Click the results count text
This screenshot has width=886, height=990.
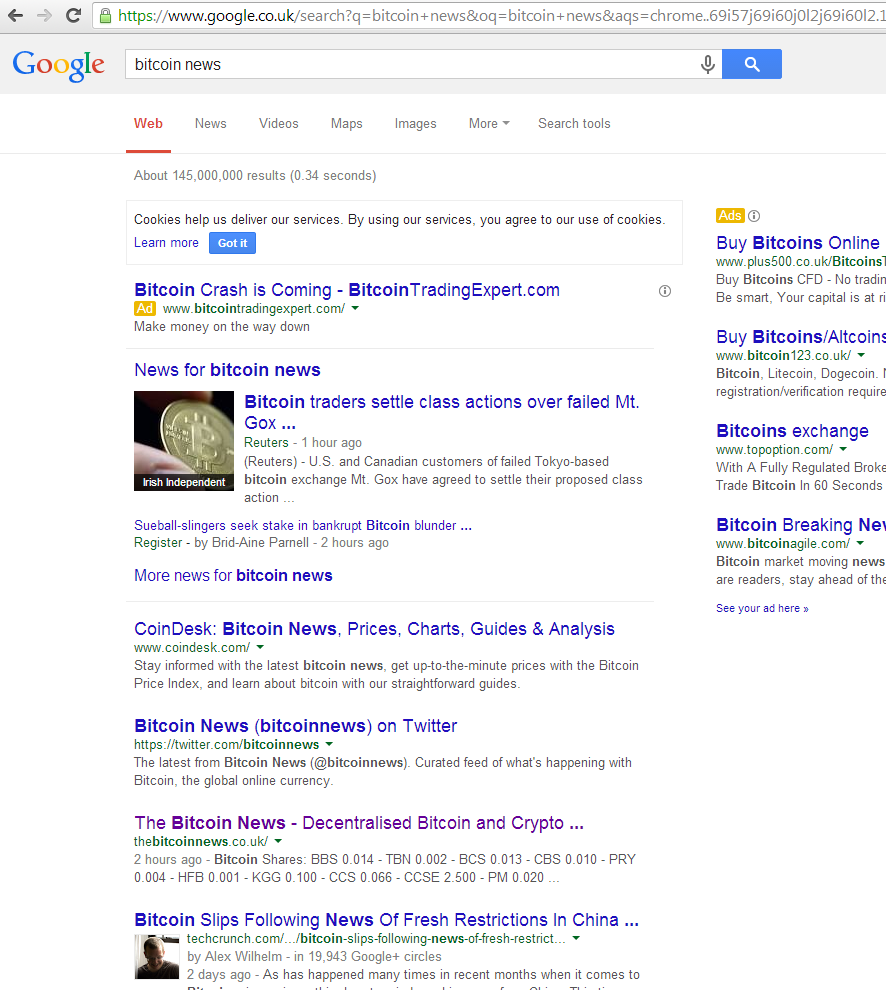(x=255, y=176)
